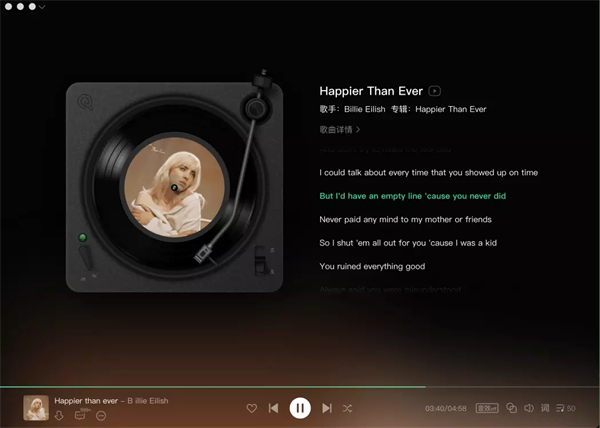The image size is (600, 428).
Task: Expand the 歌曲详情 song details
Action: [x=340, y=129]
